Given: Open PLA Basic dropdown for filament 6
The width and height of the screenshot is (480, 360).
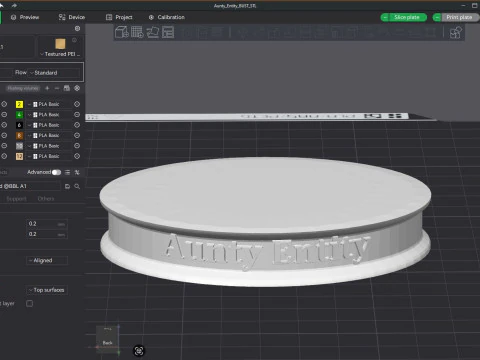Looking at the screenshot, I should [x=49, y=125].
